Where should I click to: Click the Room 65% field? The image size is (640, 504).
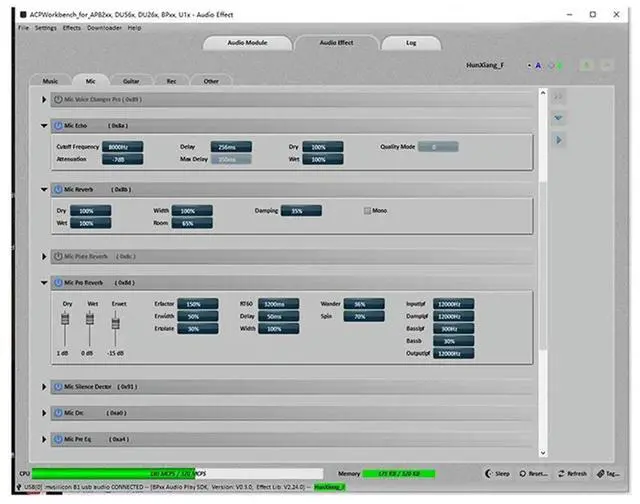pyautogui.click(x=192, y=223)
